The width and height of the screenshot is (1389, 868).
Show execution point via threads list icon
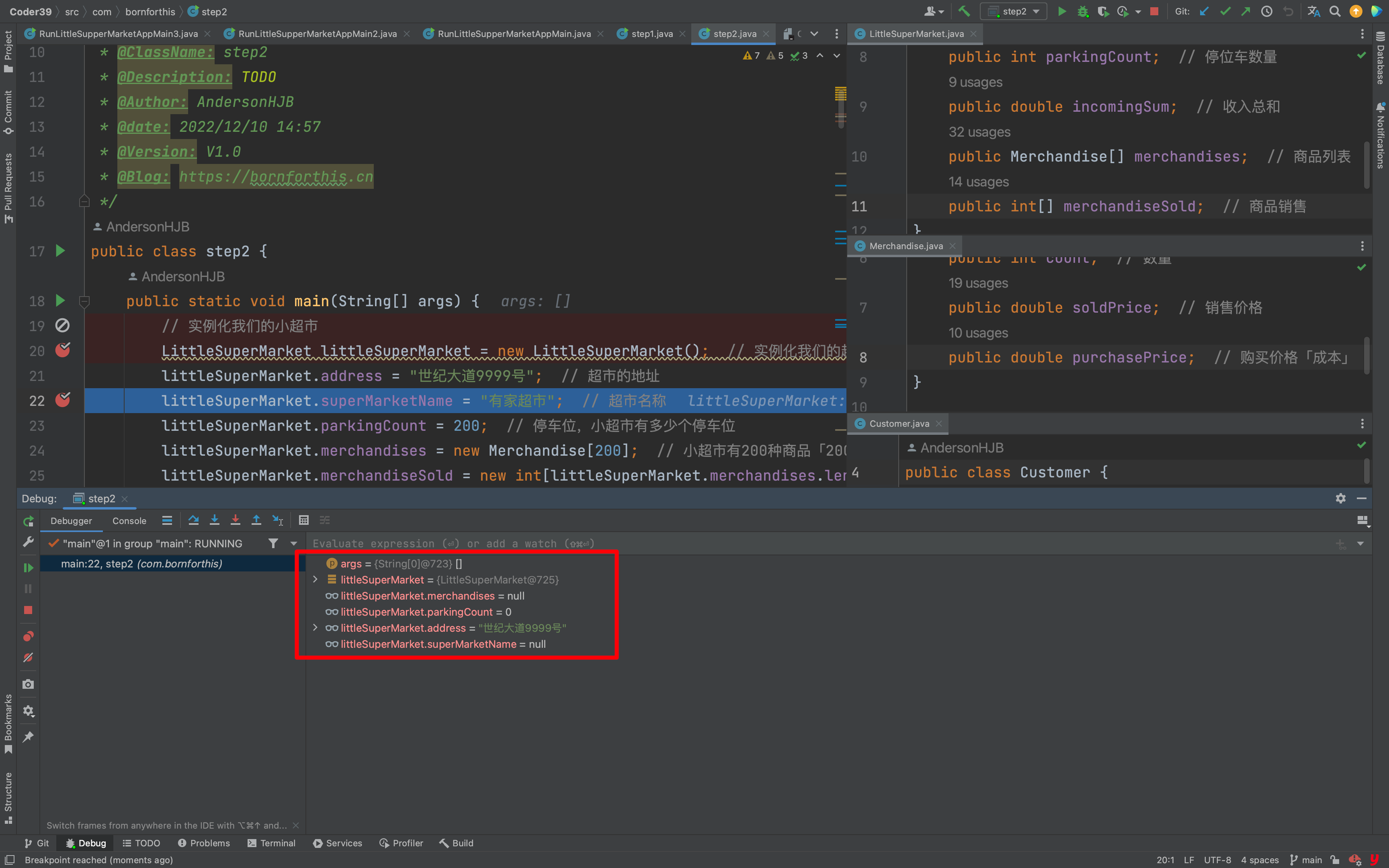(167, 520)
